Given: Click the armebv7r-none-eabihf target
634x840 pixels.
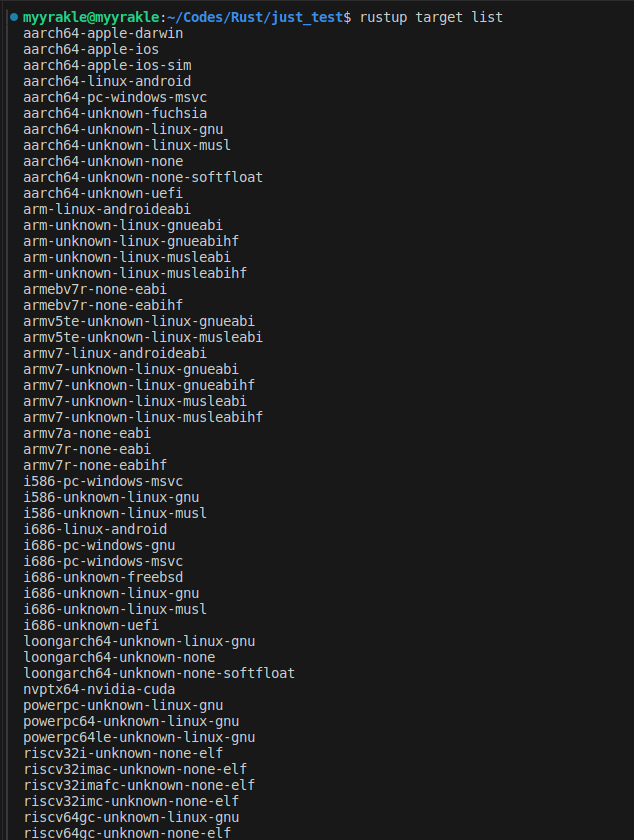Looking at the screenshot, I should click(x=103, y=306).
